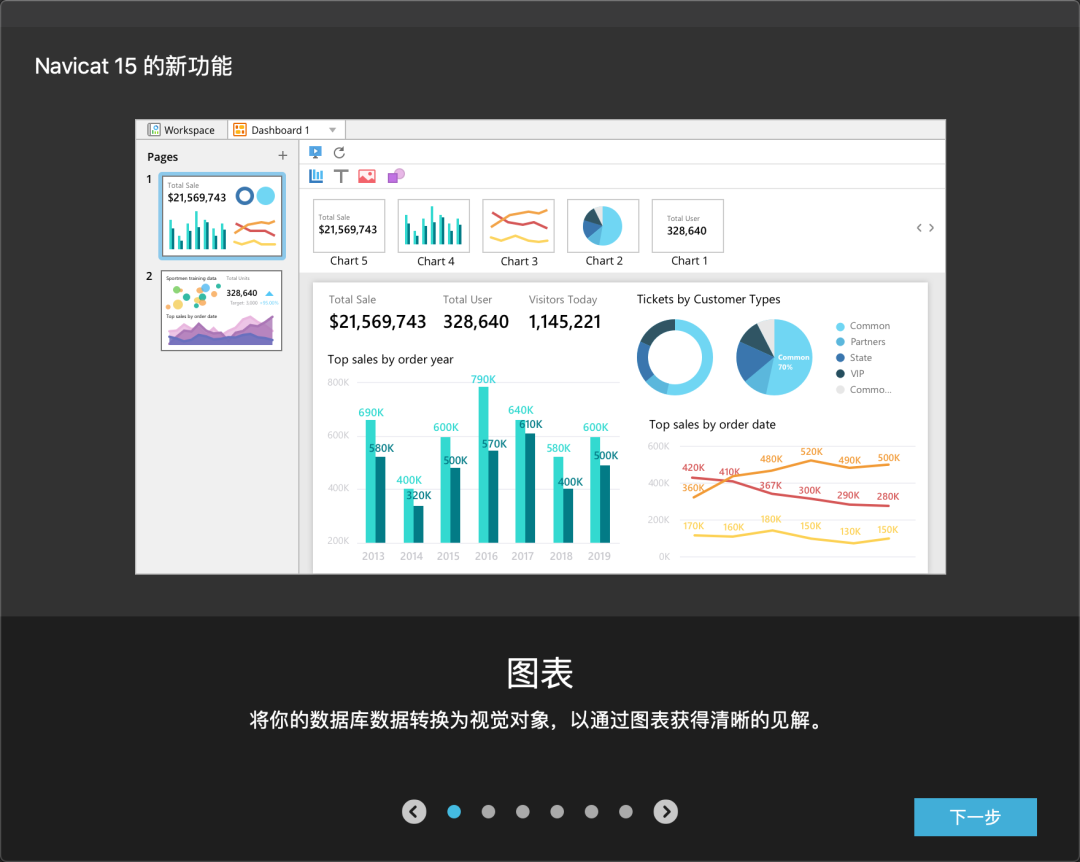Switch to the Workspace tab in the preview
The height and width of the screenshot is (862, 1080).
(182, 130)
